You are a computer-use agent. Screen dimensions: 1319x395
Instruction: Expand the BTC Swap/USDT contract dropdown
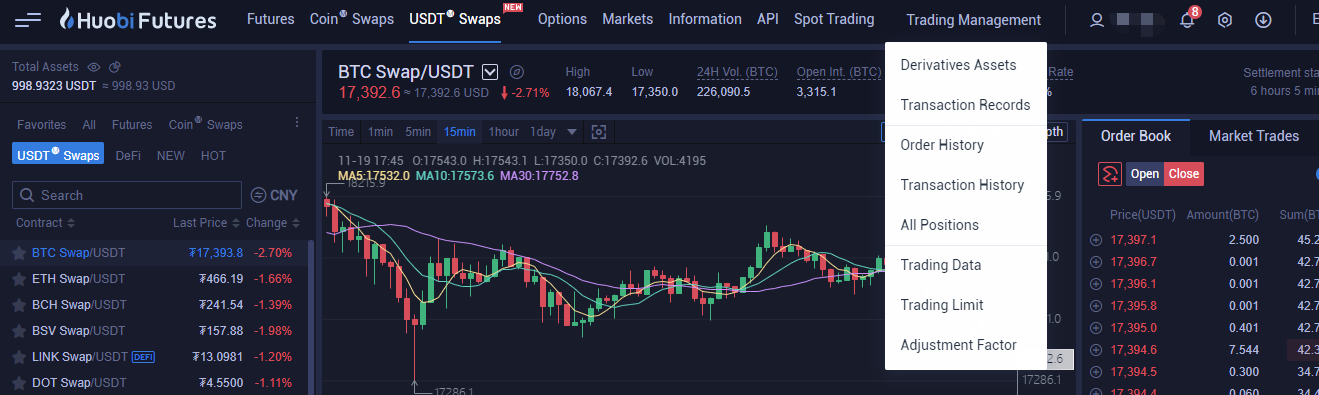(490, 72)
